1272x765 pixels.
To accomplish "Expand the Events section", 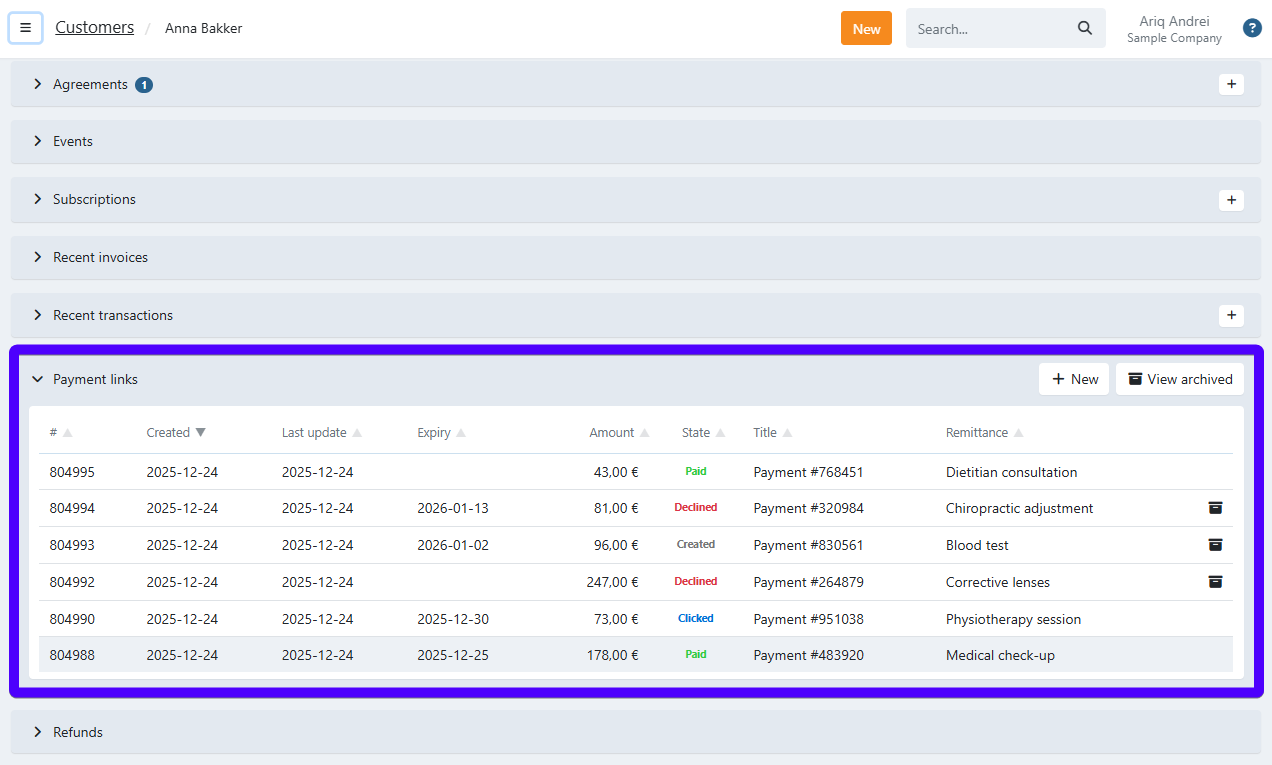I will point(73,142).
